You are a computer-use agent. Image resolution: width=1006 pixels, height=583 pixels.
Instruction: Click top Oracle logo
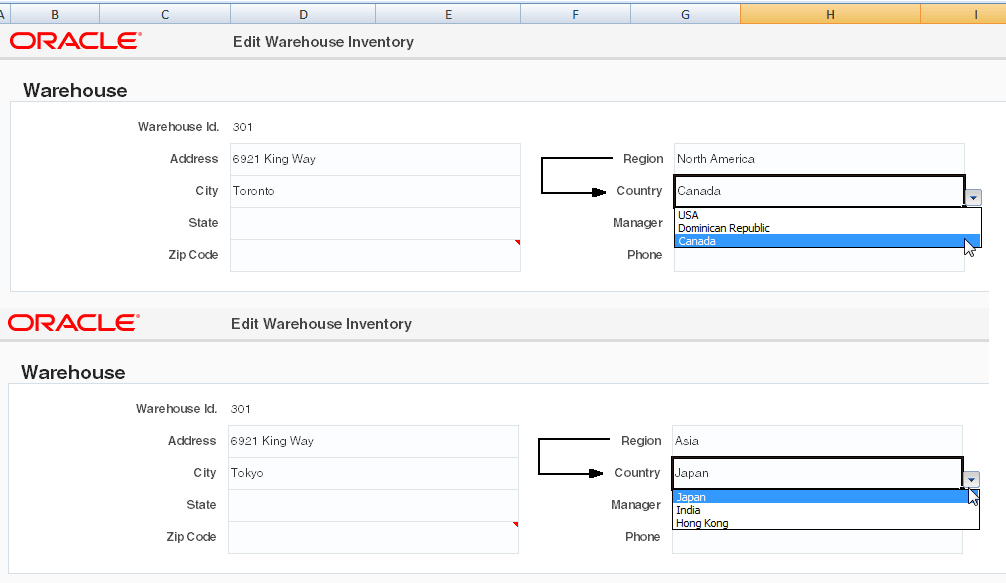click(x=75, y=41)
